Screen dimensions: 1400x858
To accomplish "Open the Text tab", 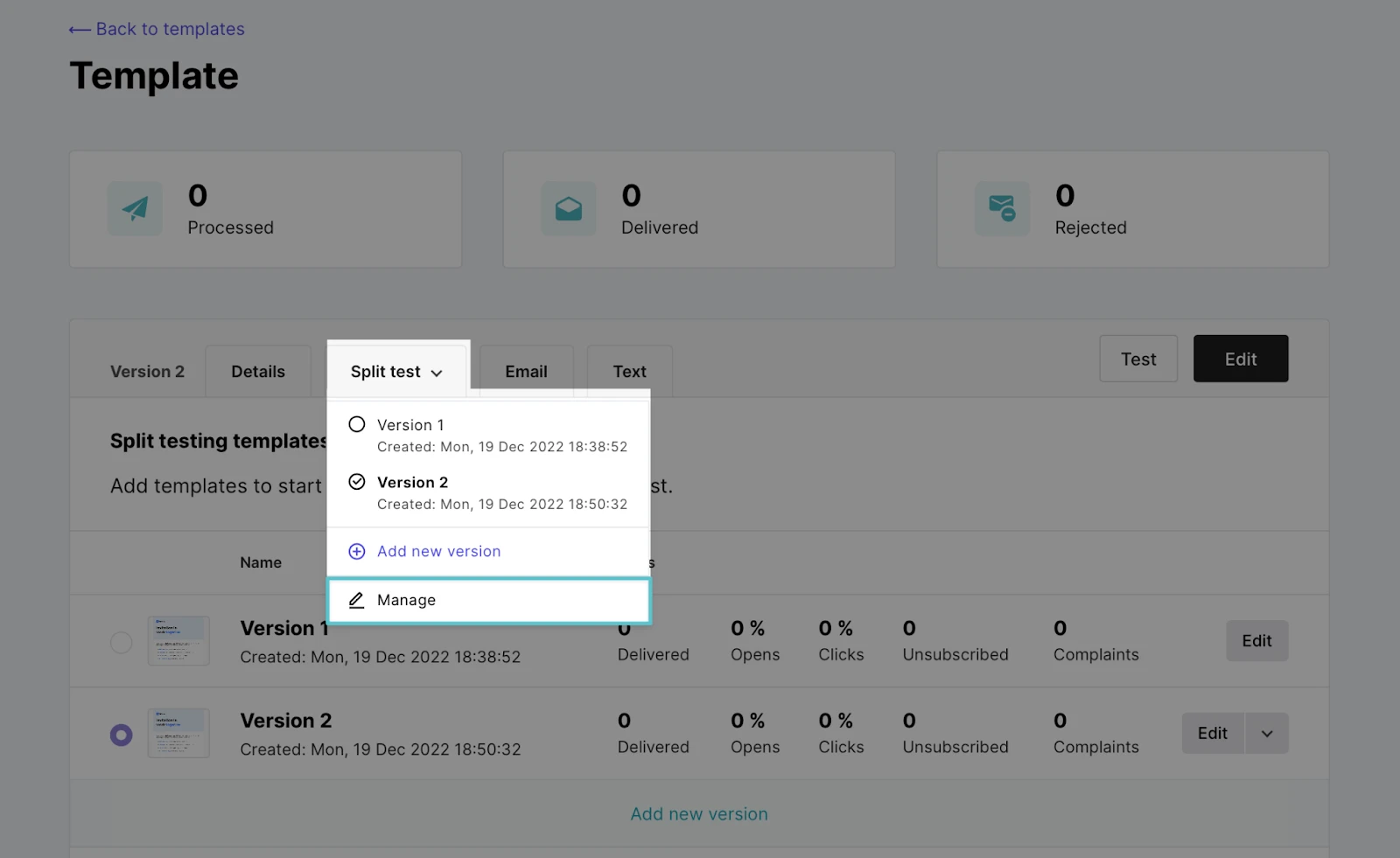I will click(x=629, y=372).
